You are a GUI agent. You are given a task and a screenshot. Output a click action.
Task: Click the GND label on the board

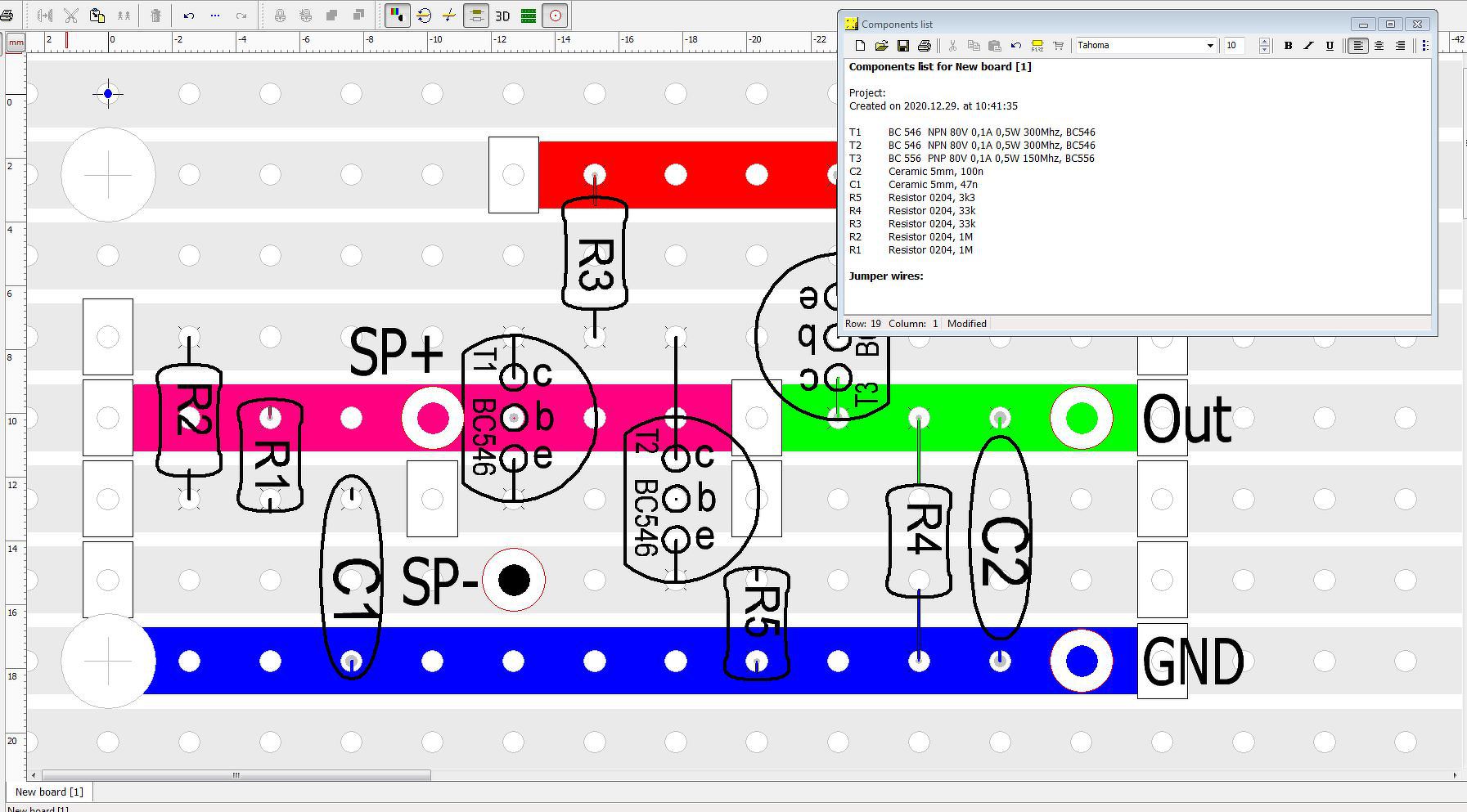1193,662
